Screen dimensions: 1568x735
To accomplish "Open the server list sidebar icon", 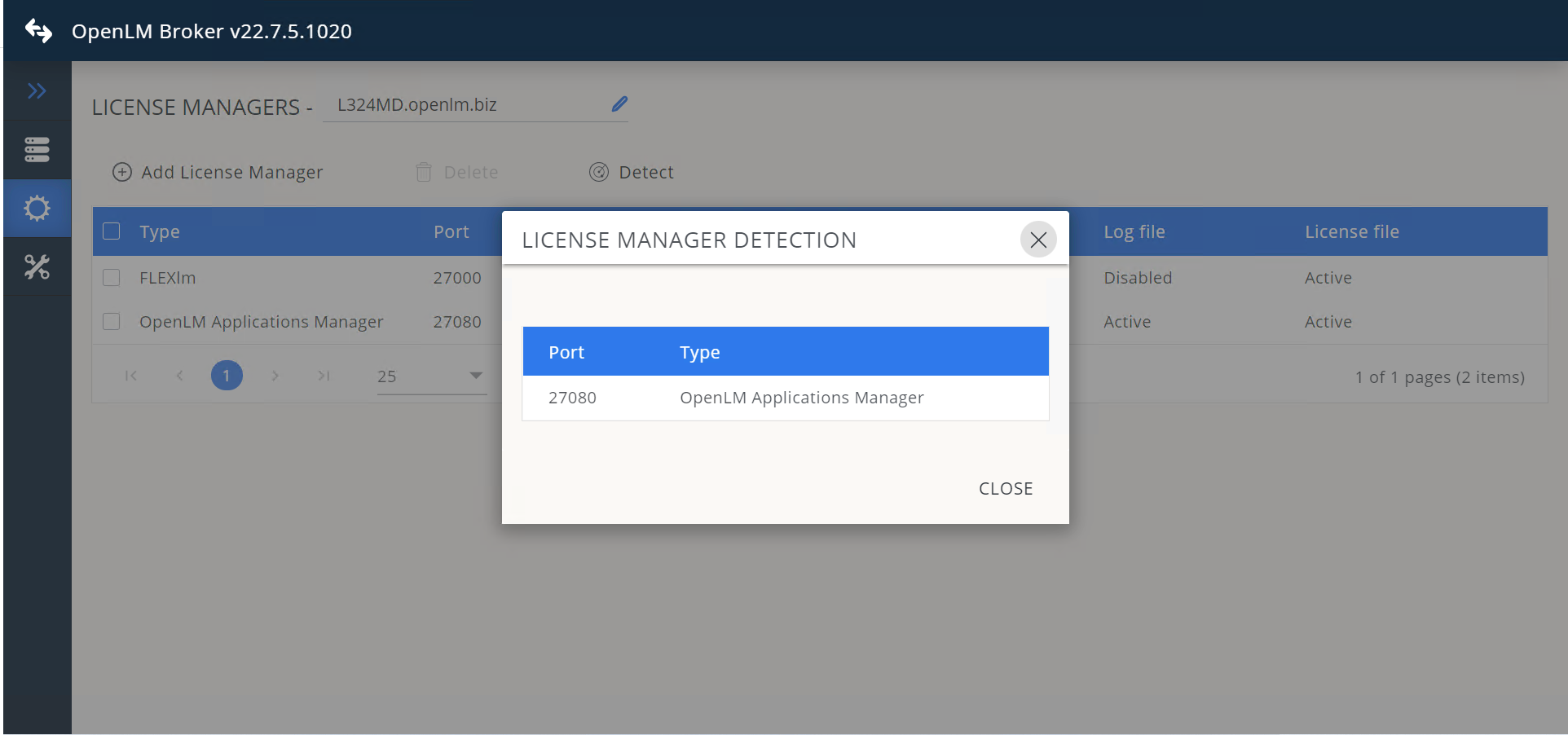I will (x=37, y=150).
